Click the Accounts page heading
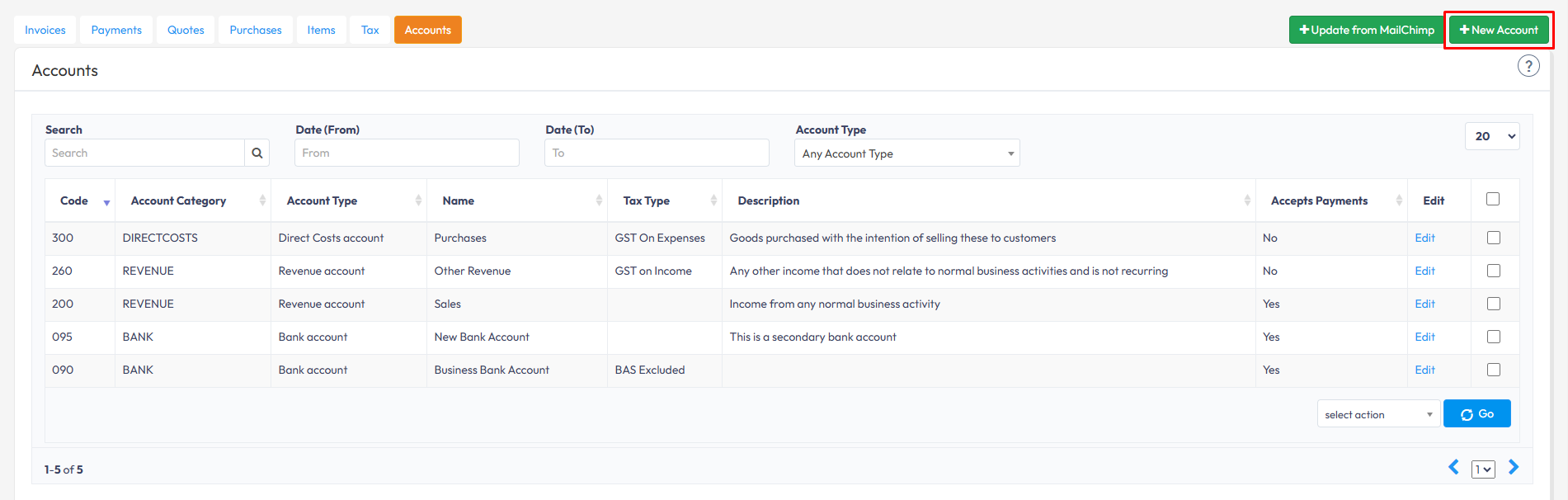This screenshot has height=500, width=1568. coord(65,71)
